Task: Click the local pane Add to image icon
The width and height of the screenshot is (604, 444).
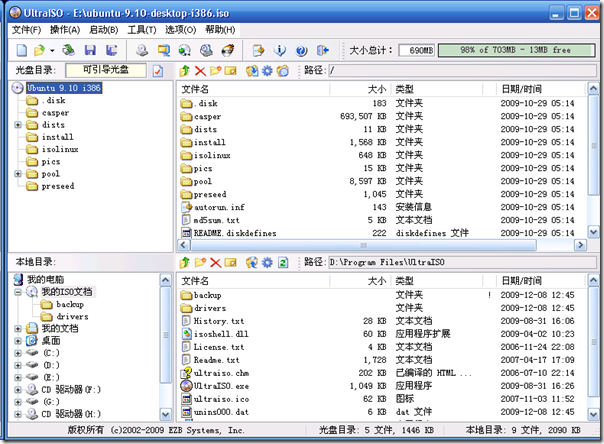Action: (252, 263)
